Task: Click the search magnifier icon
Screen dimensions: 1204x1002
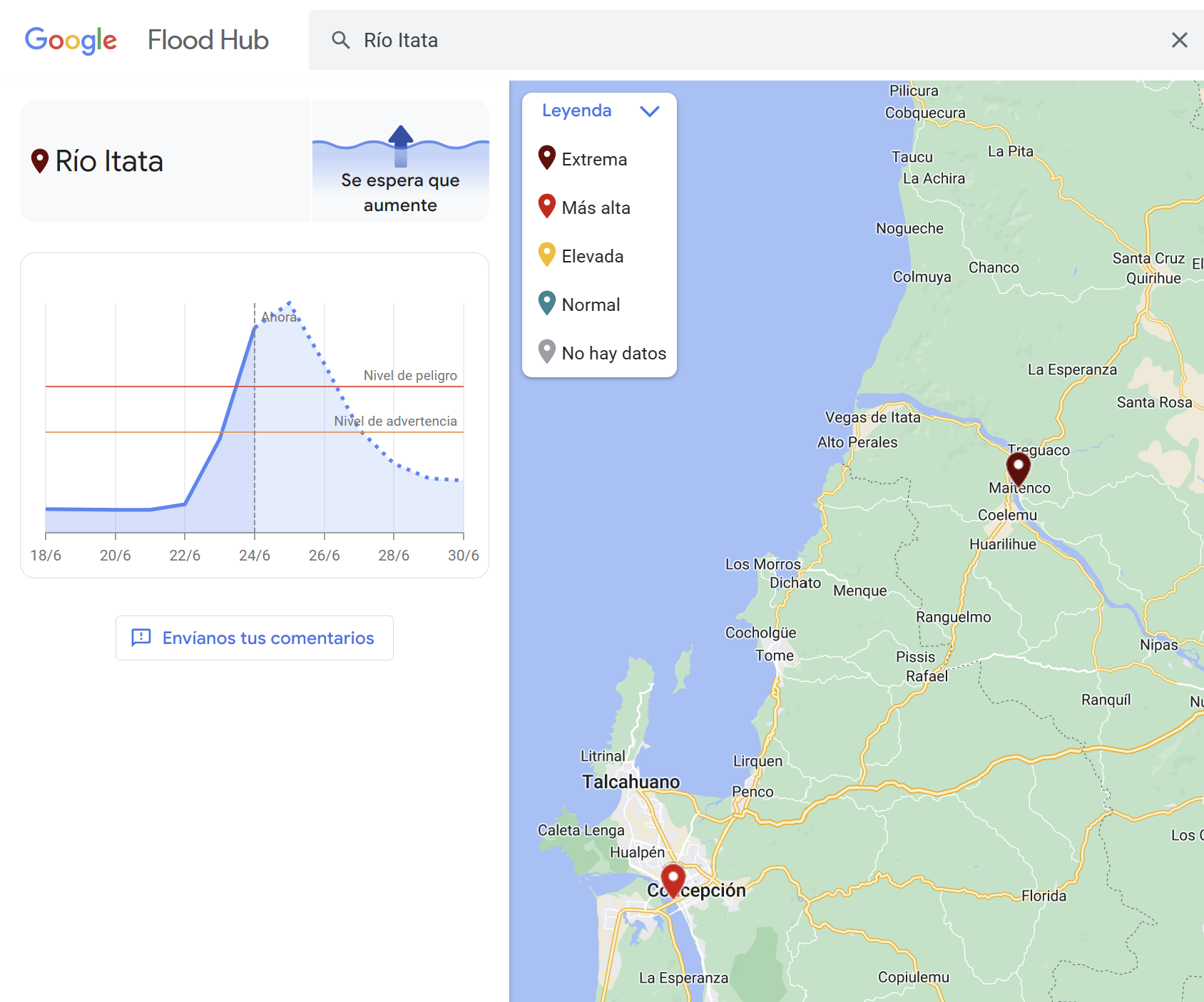Action: 341,40
